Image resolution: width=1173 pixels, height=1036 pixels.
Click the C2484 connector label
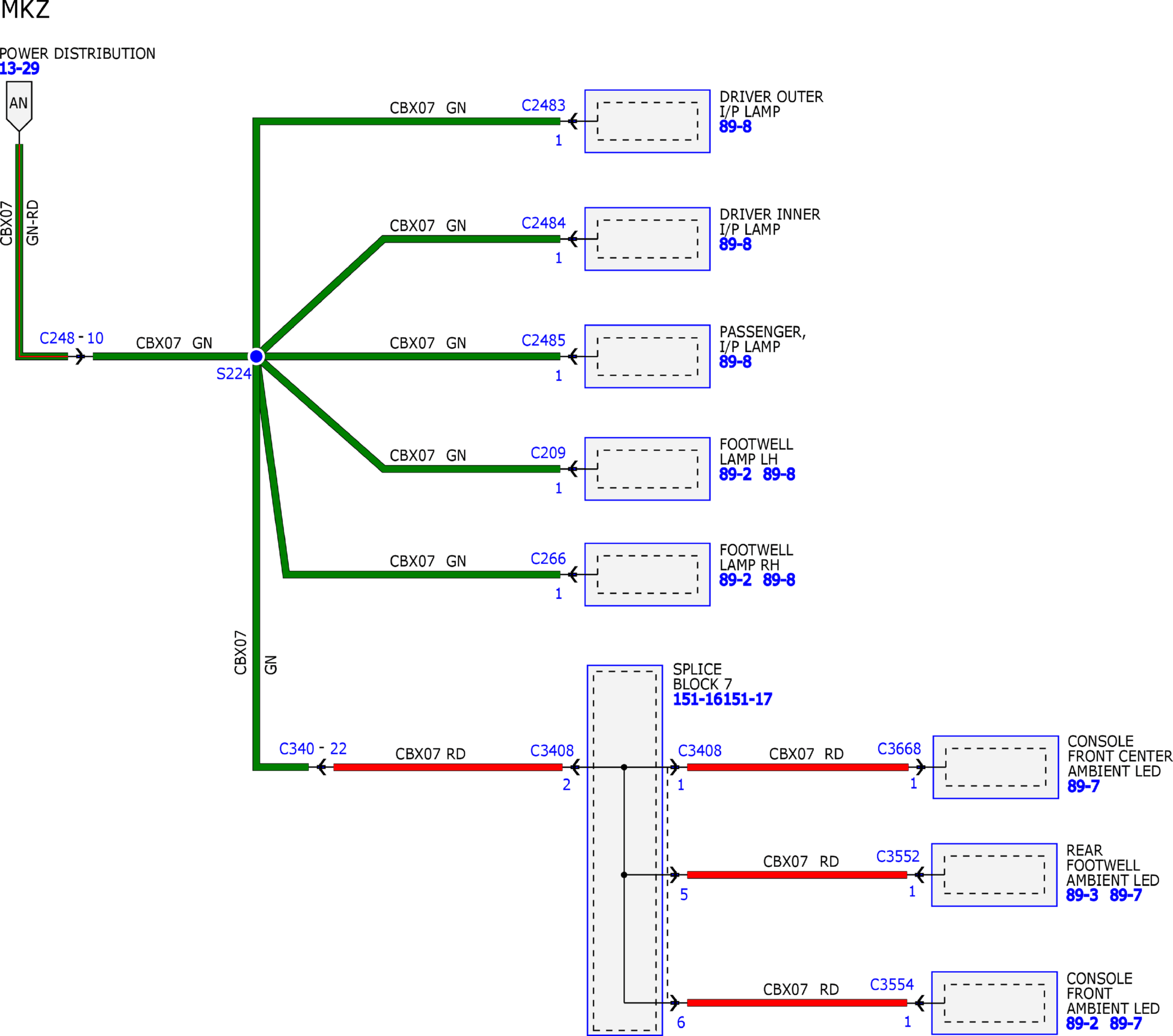[x=544, y=223]
